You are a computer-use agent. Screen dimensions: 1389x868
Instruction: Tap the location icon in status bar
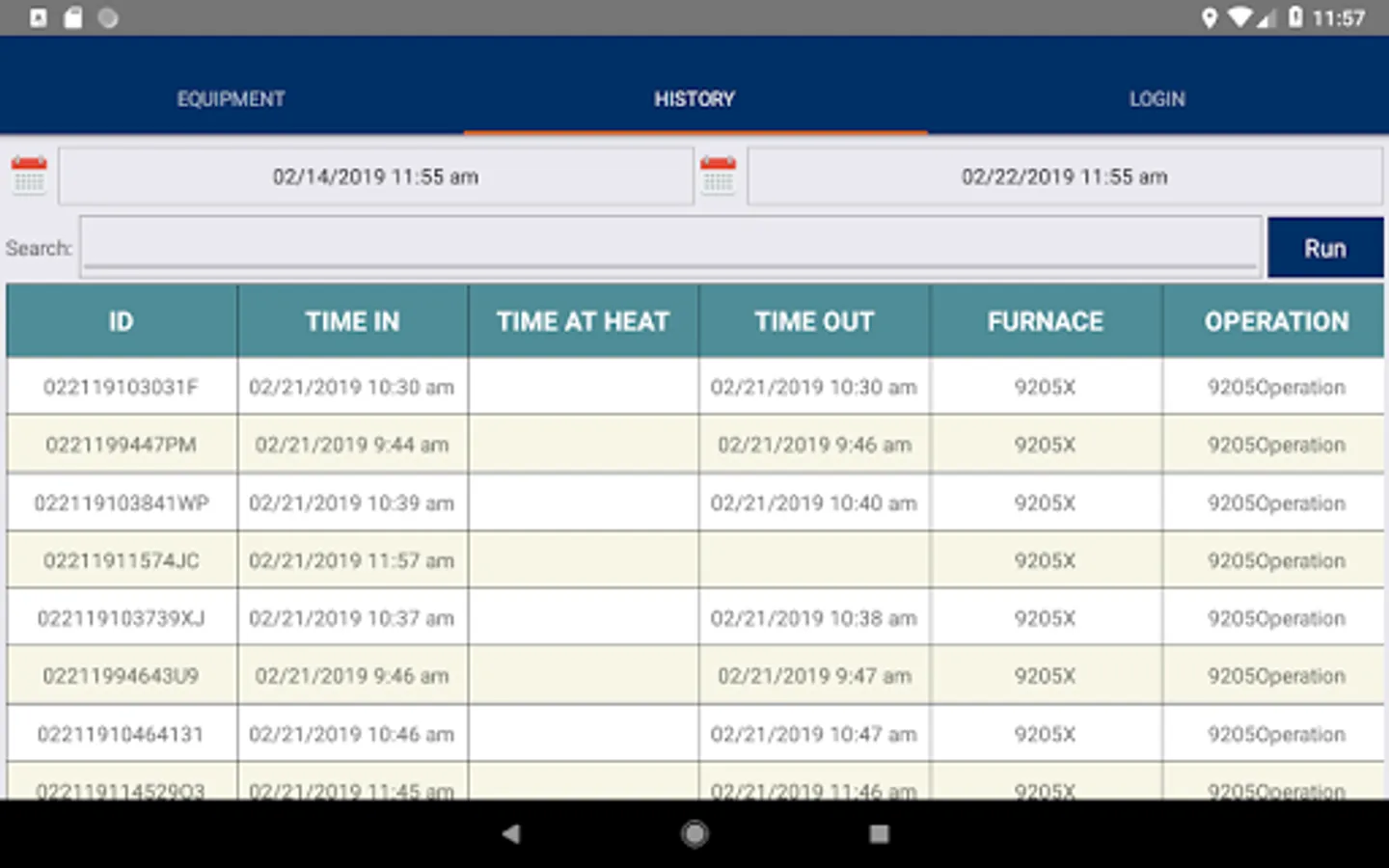tap(1210, 18)
